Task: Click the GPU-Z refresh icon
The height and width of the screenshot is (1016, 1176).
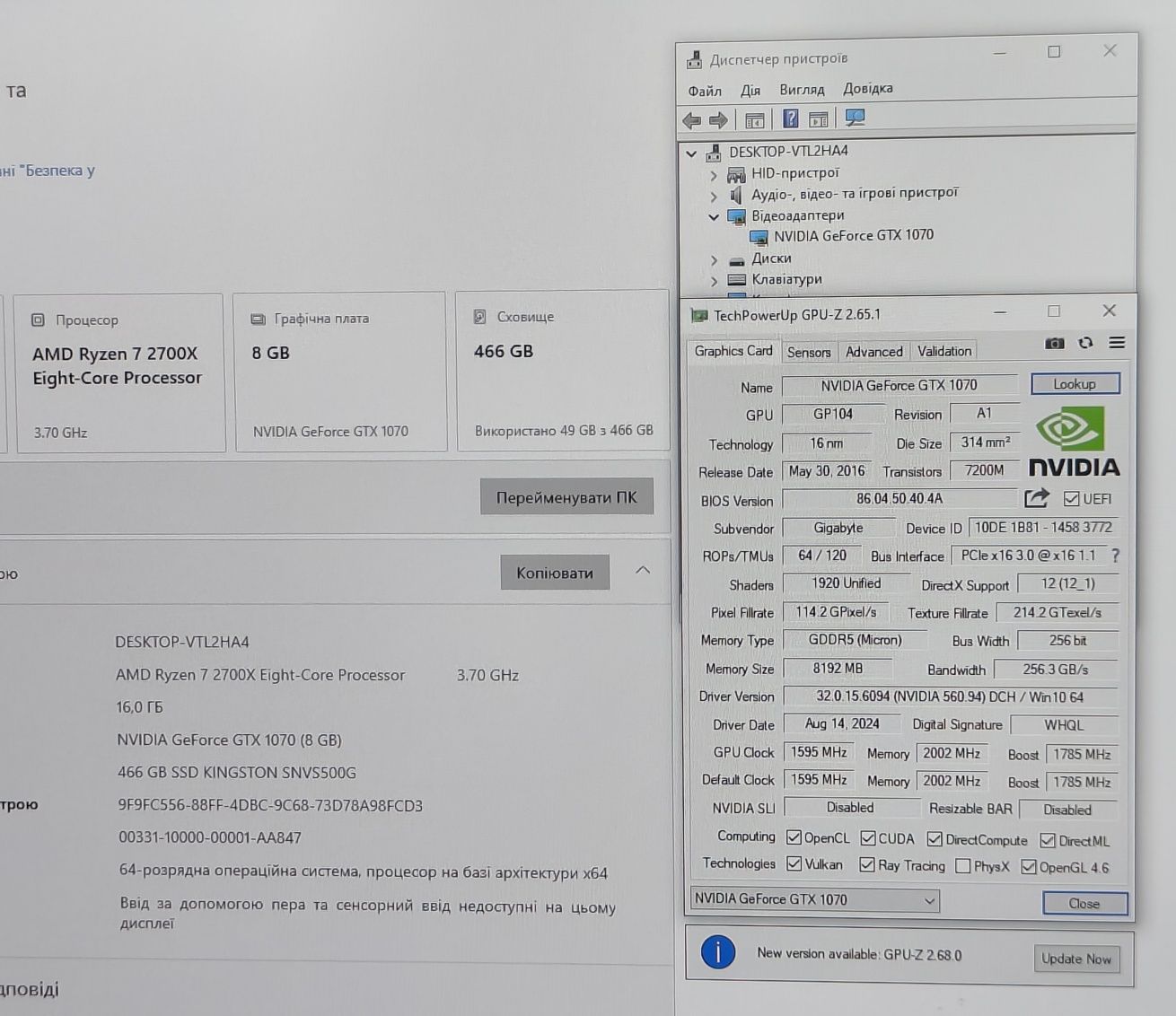Action: pos(1085,343)
